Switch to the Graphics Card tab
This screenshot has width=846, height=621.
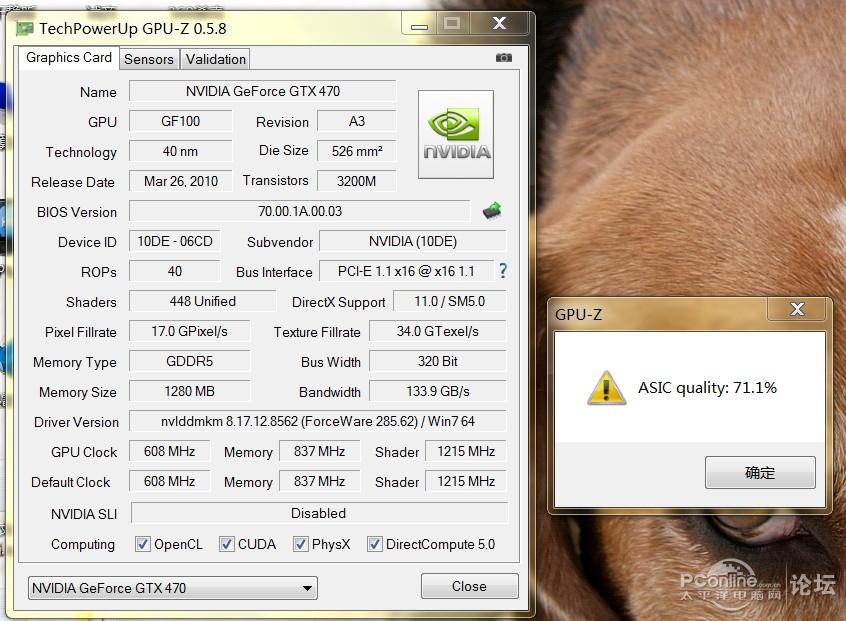(x=69, y=58)
